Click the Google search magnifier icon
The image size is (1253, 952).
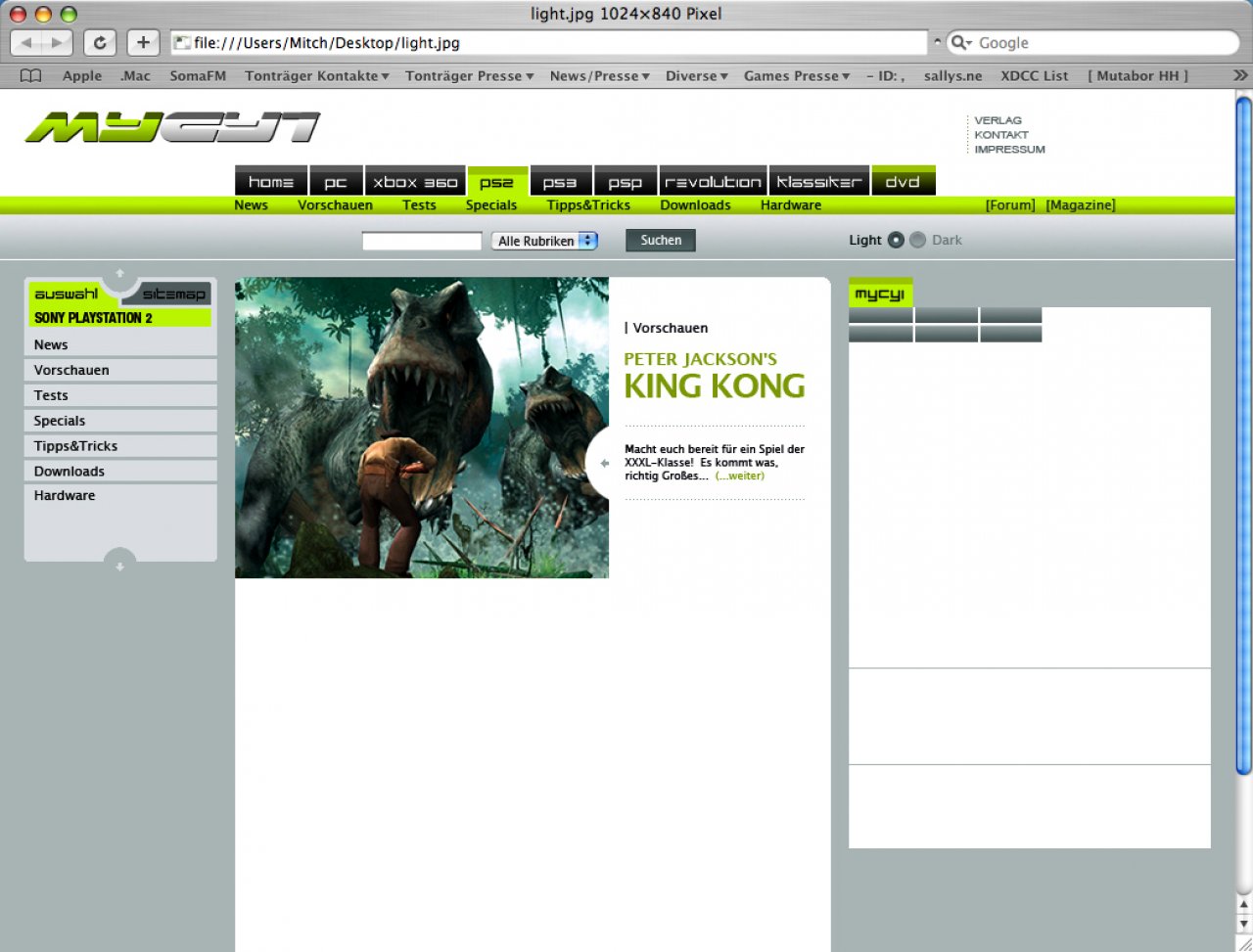click(961, 43)
